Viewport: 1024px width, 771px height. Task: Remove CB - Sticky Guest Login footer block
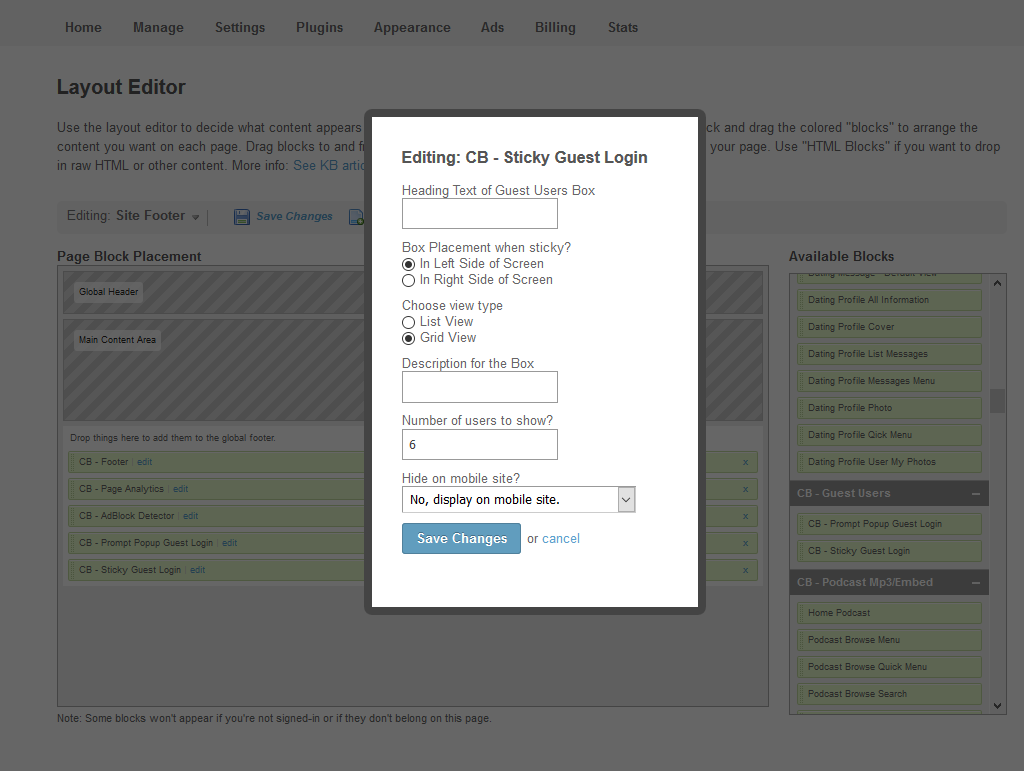pyautogui.click(x=745, y=570)
